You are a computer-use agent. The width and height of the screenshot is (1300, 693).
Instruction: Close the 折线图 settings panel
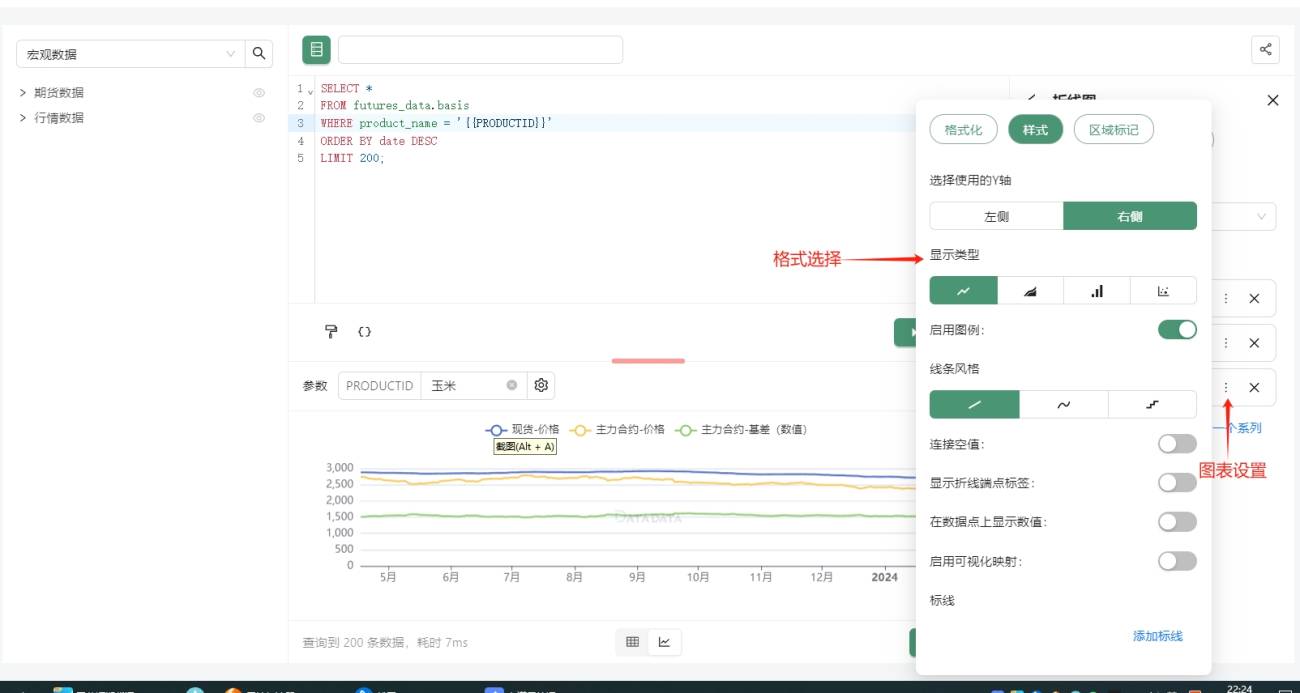click(x=1272, y=101)
